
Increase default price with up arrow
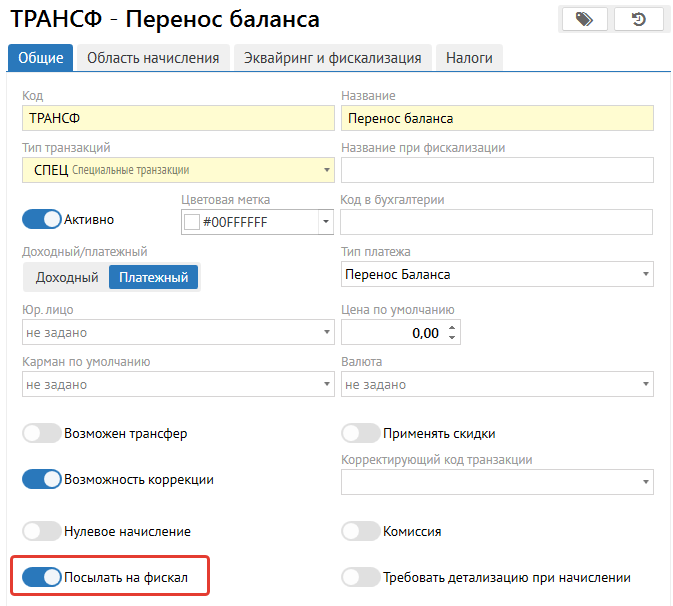pos(452,327)
